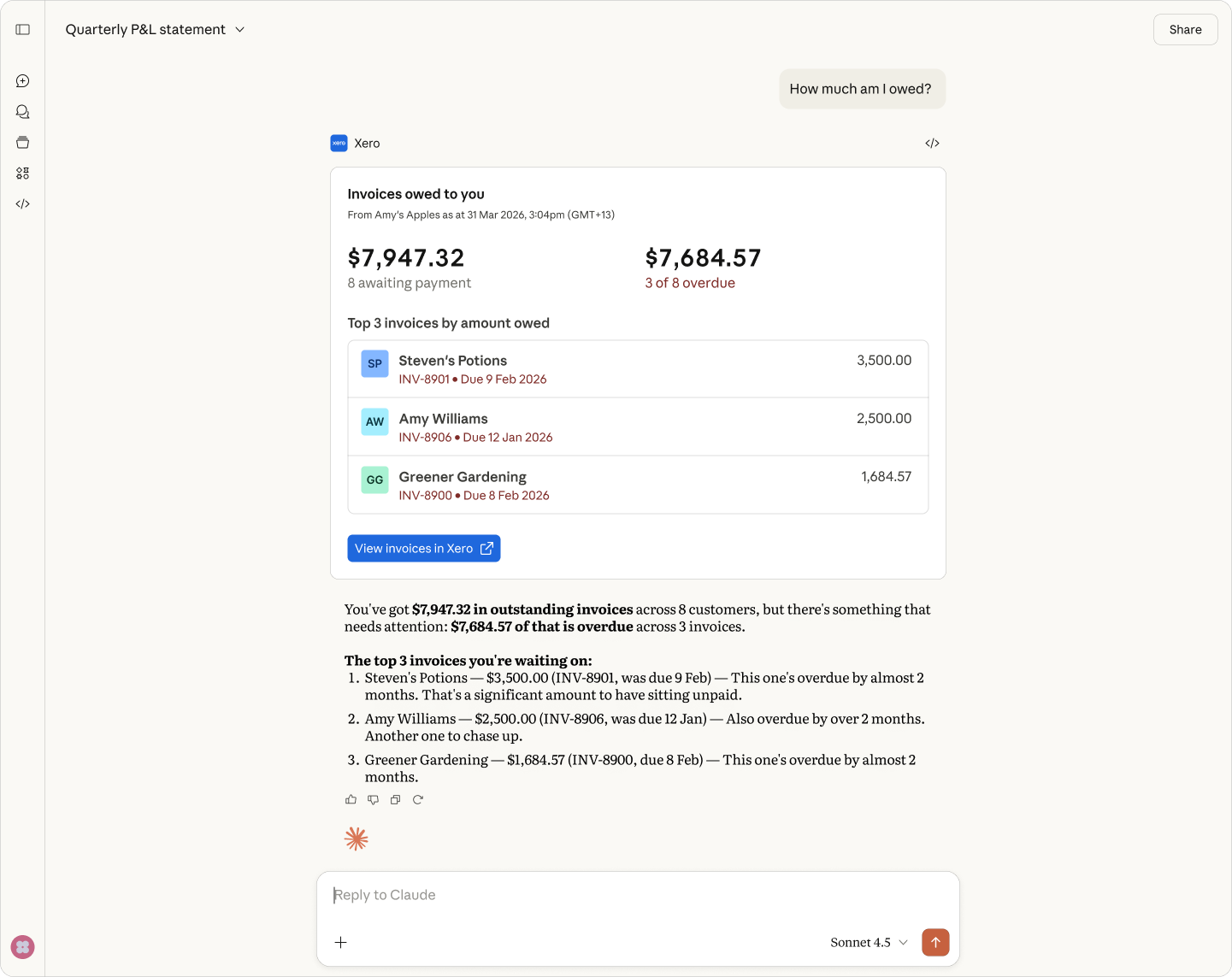Click the 2,500.00 amount

(x=884, y=419)
